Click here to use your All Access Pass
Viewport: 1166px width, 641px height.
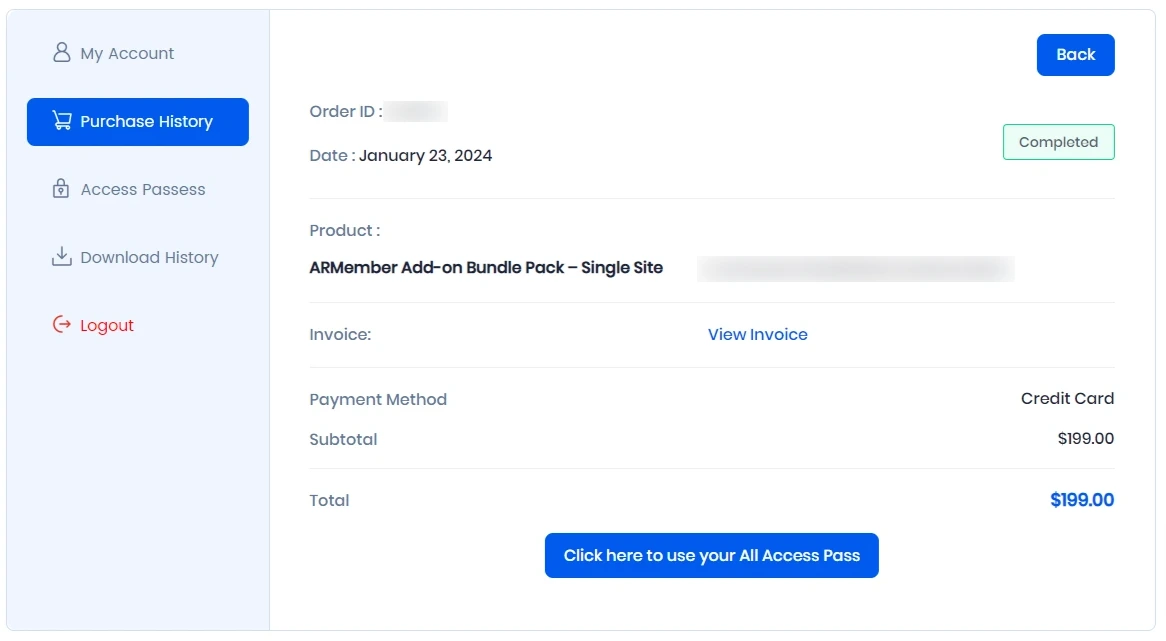(x=712, y=555)
